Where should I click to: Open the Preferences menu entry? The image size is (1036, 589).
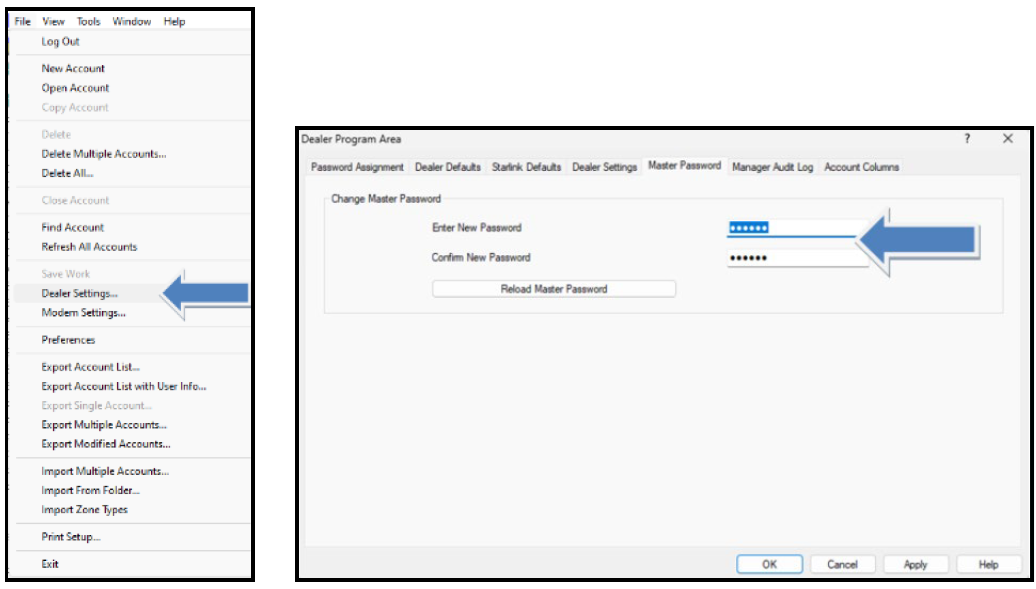68,340
